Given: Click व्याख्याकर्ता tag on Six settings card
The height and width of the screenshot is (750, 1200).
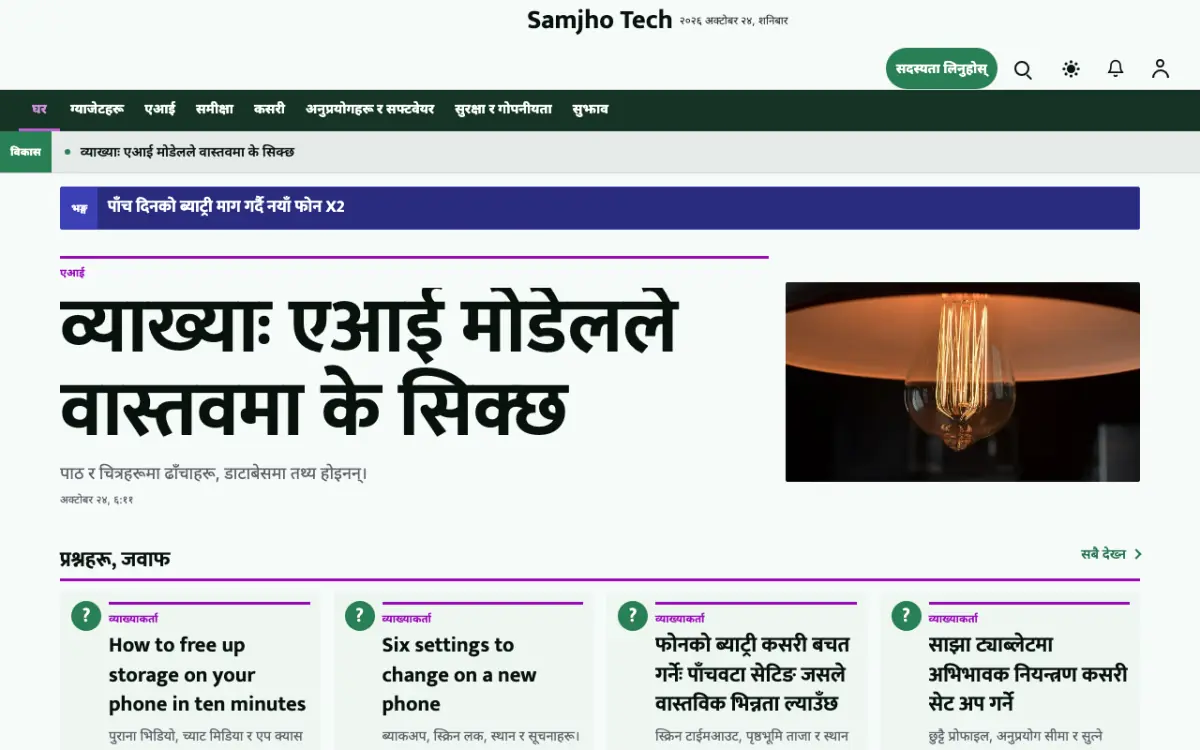Looking at the screenshot, I should pyautogui.click(x=407, y=619).
